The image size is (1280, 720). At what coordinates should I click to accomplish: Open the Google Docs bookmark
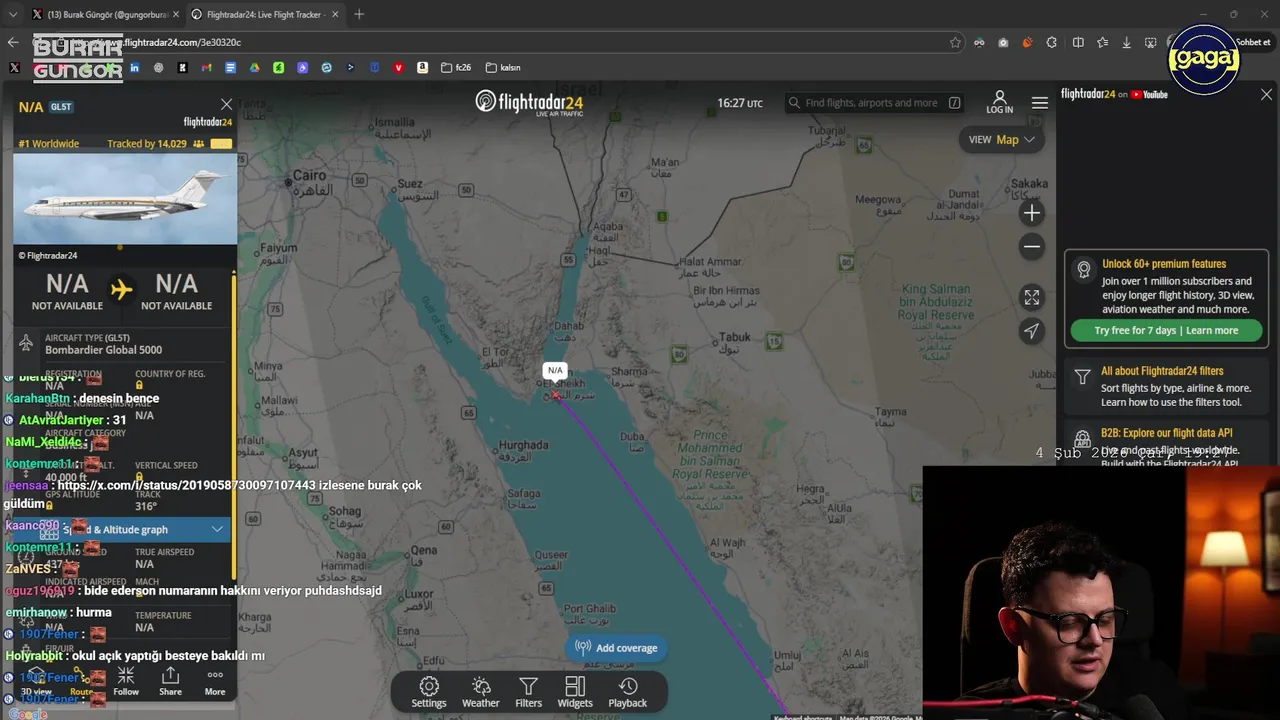(230, 67)
